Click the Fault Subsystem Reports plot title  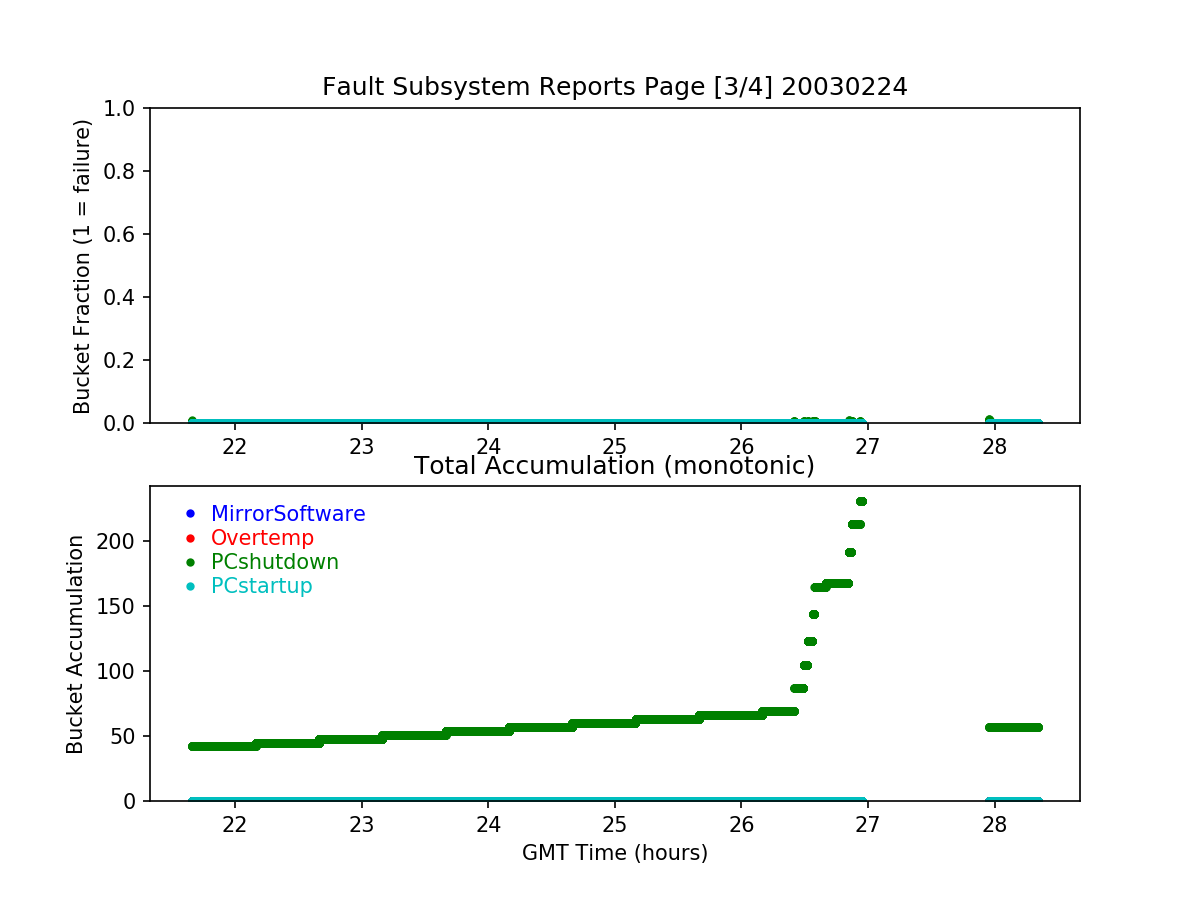point(614,87)
